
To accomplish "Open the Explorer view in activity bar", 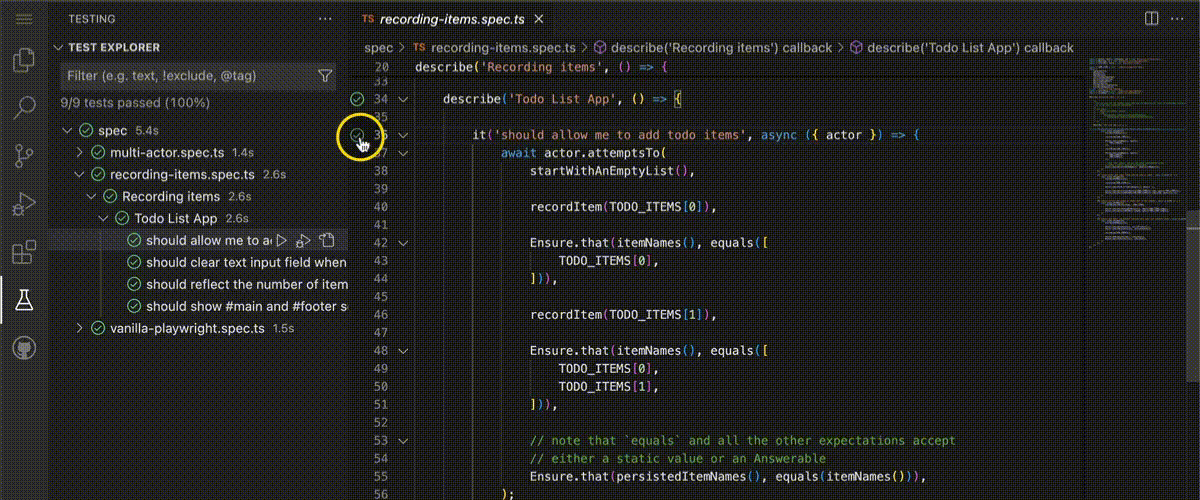I will tap(24, 60).
